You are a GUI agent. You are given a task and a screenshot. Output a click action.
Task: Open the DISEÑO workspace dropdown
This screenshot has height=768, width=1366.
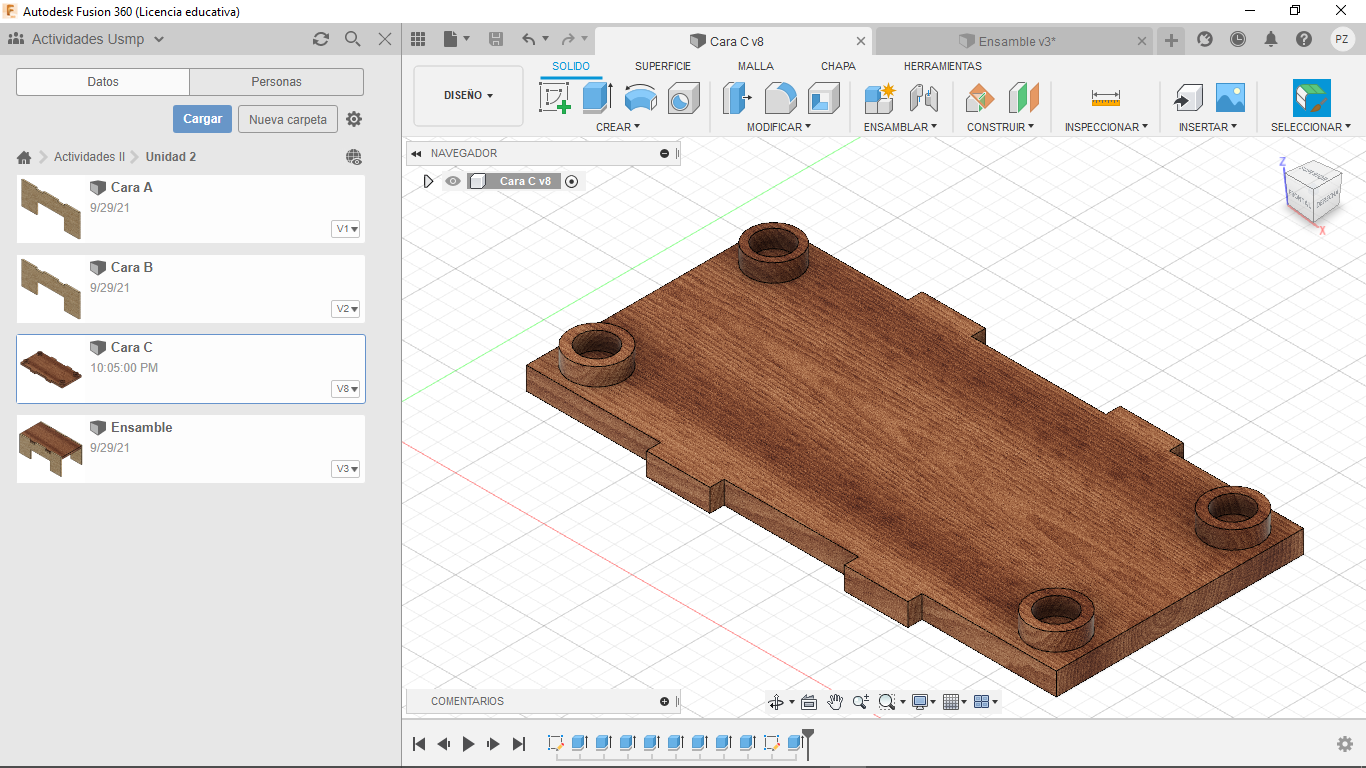point(468,96)
